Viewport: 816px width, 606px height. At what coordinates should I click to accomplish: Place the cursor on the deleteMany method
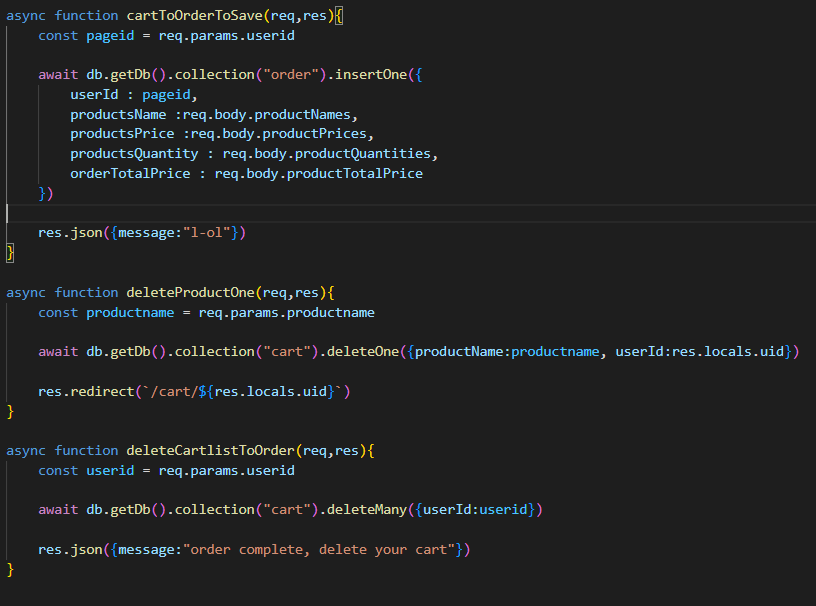[367, 510]
